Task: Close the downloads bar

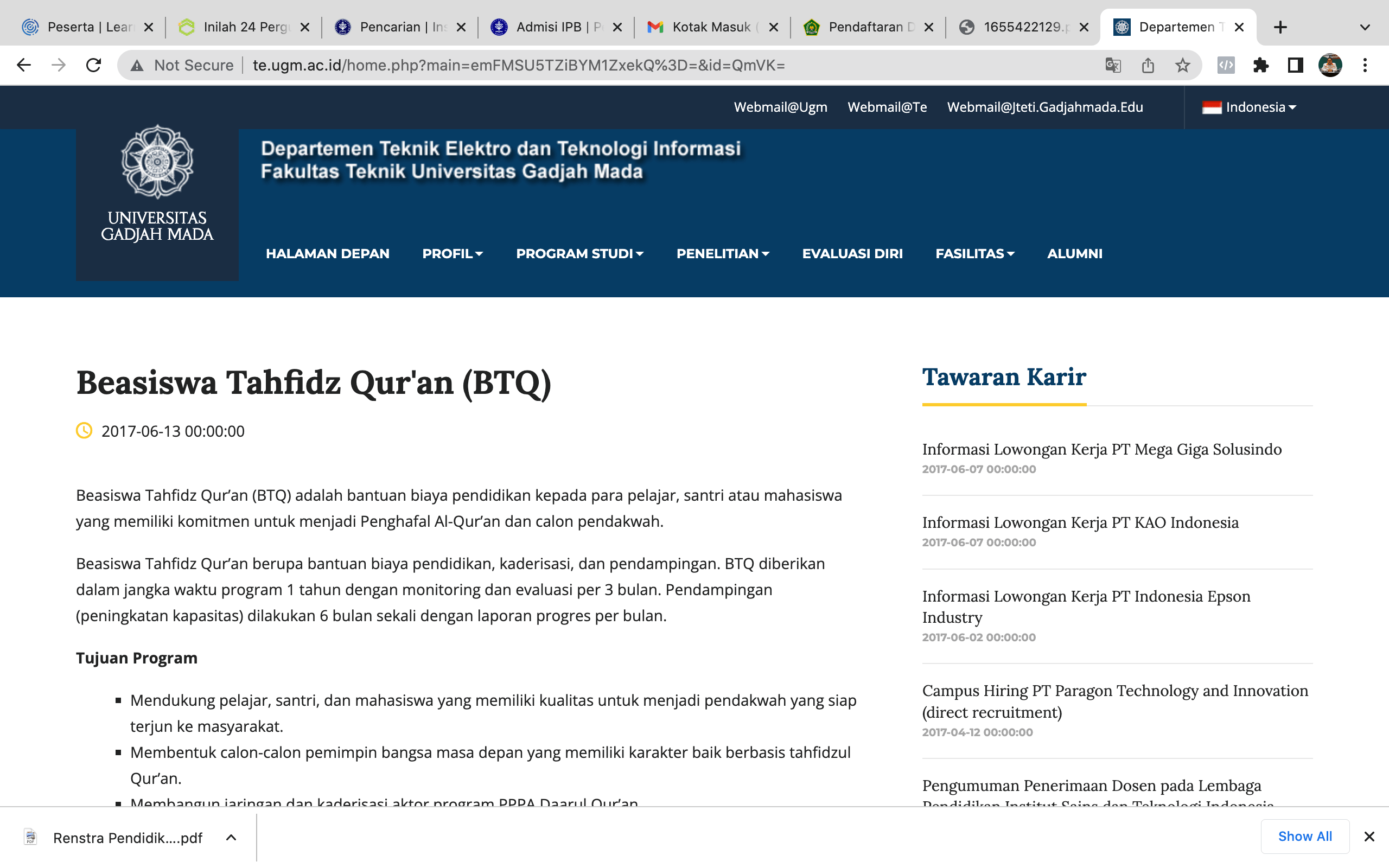Action: pos(1369,837)
